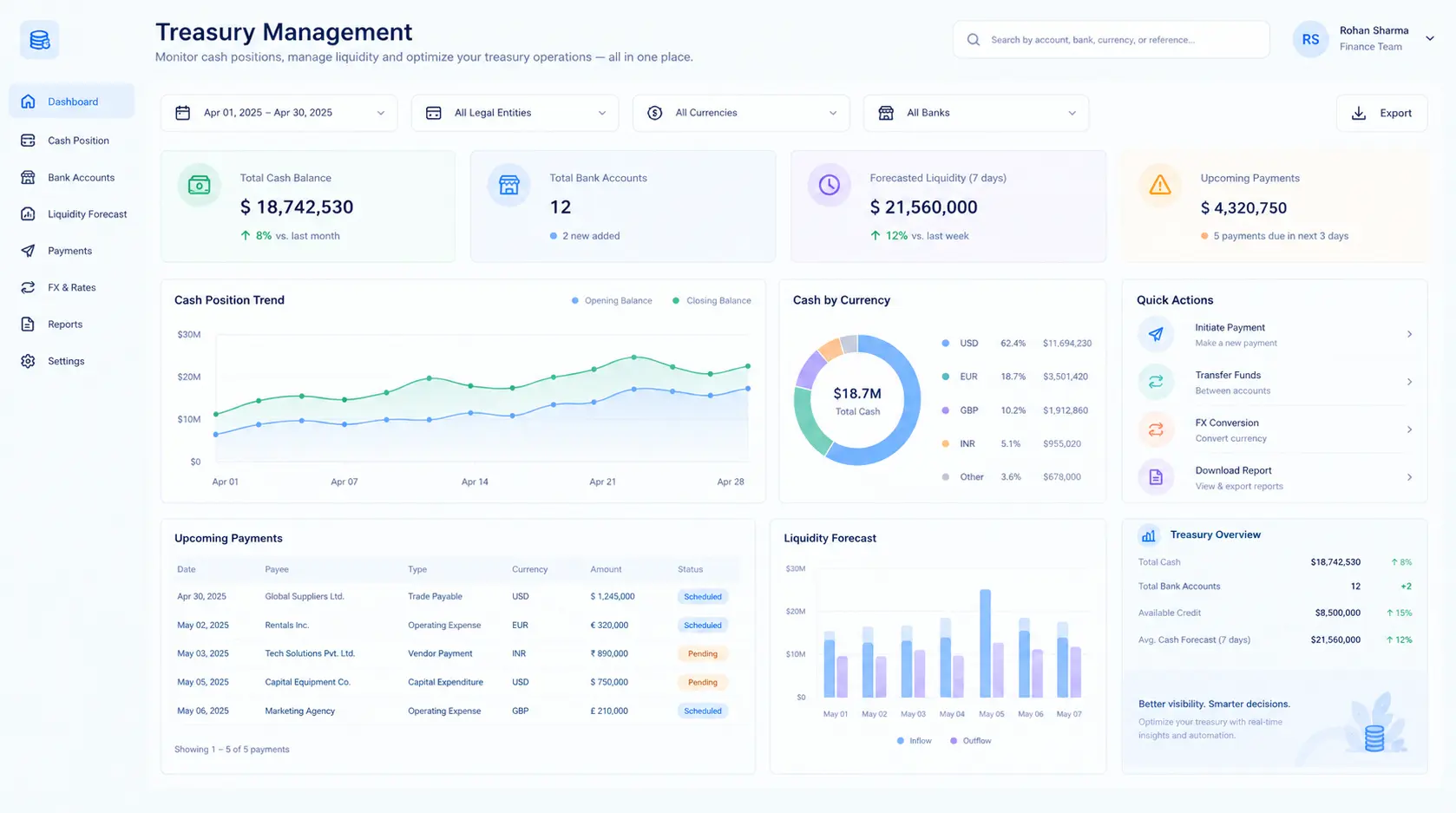
Task: Click the $18.7M donut chart center
Action: 857,401
